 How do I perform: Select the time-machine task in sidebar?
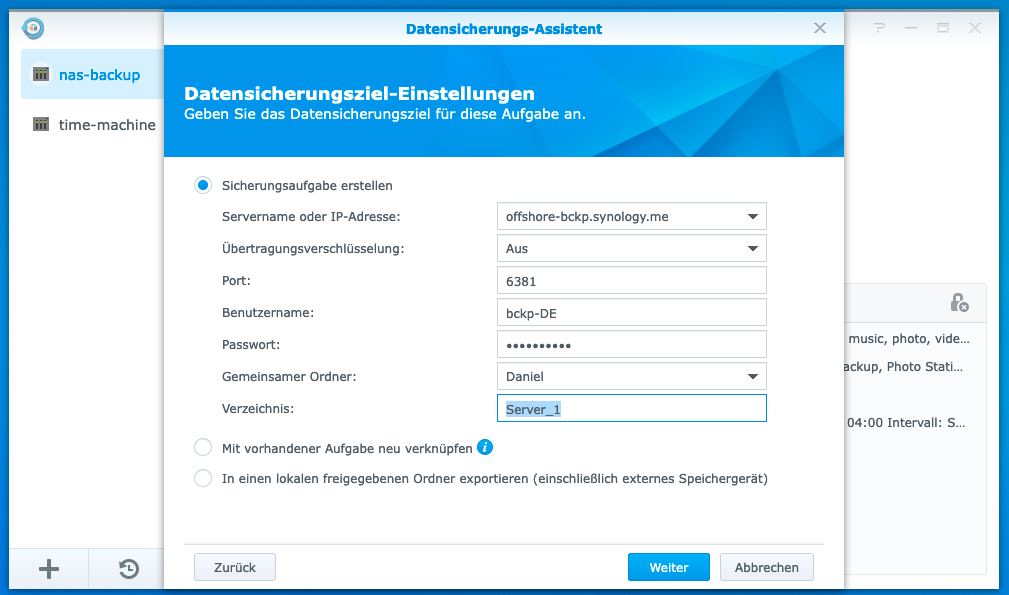[107, 125]
